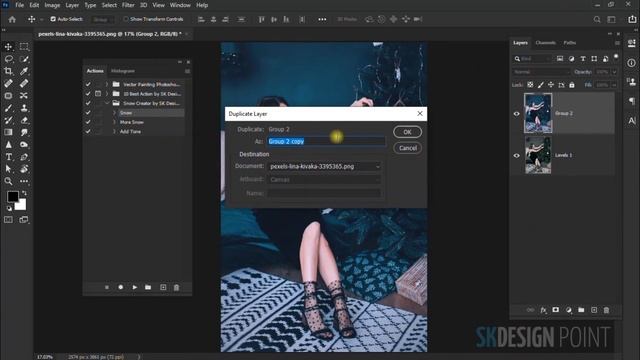Viewport: 640px width, 360px height.
Task: Select the Eyedropper tool
Action: coord(24,71)
